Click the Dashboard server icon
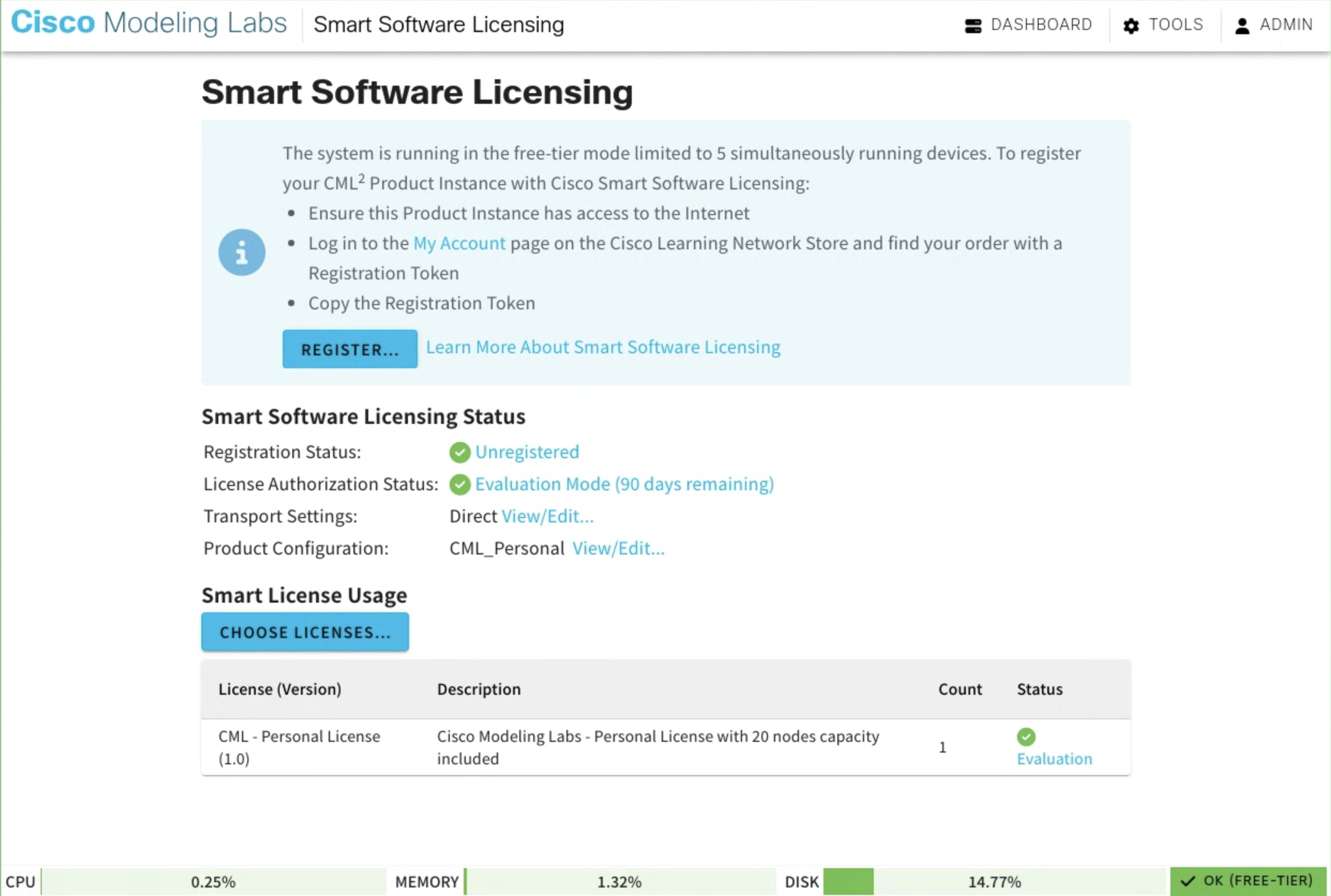This screenshot has width=1331, height=896. (x=973, y=26)
